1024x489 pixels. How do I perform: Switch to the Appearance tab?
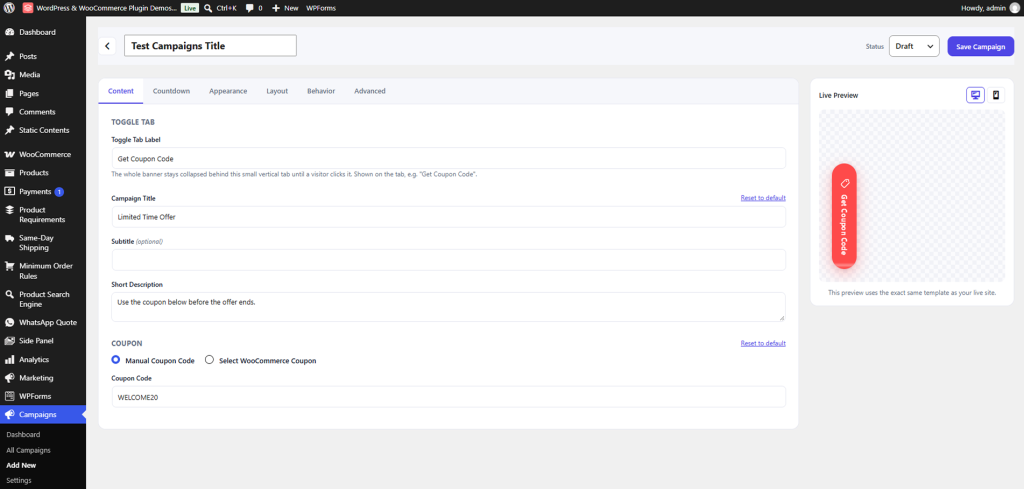(x=228, y=91)
